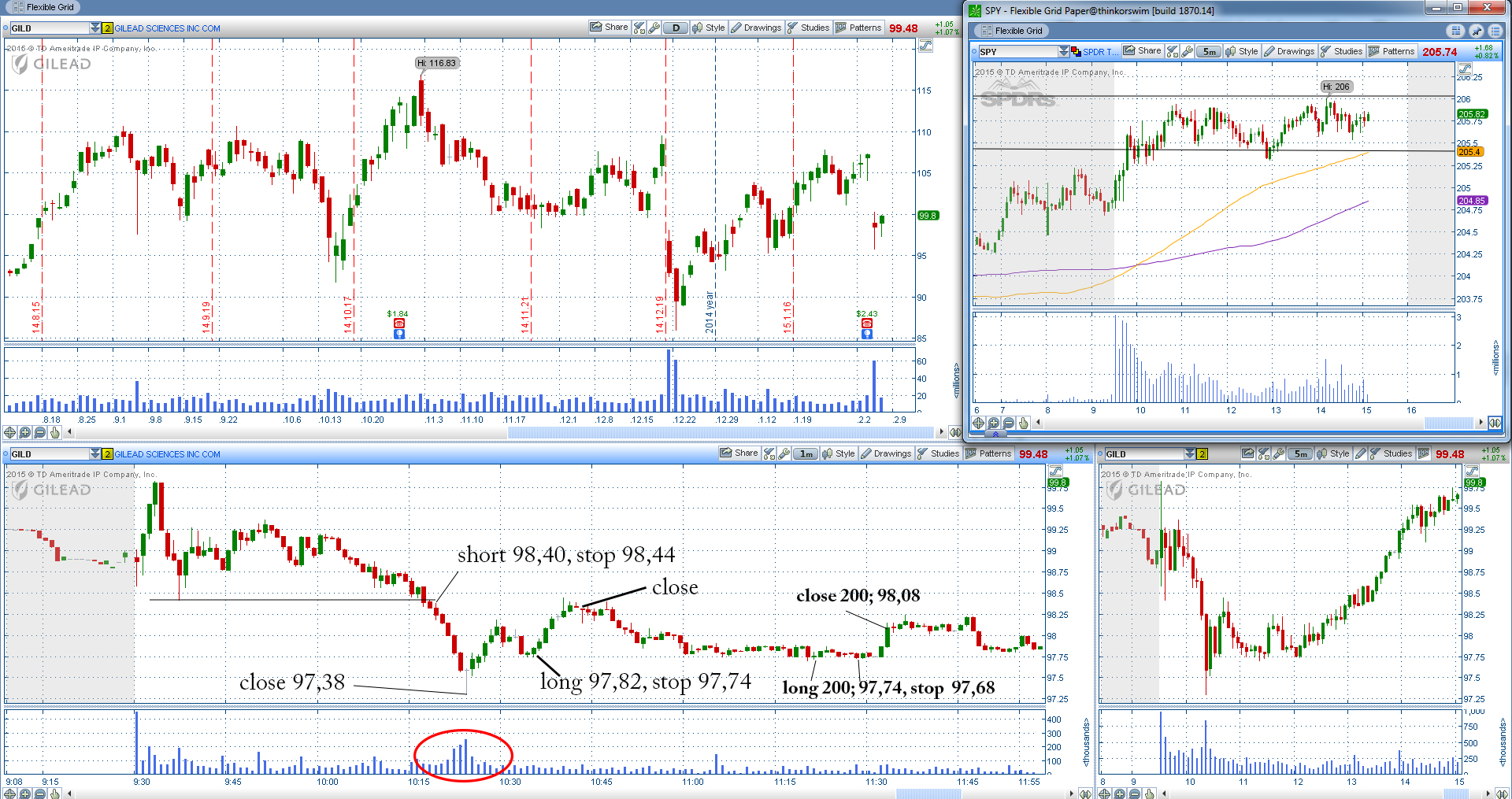Click the crosshair pan icon under the GILD daily chart
This screenshot has height=799, width=1512.
[10, 432]
